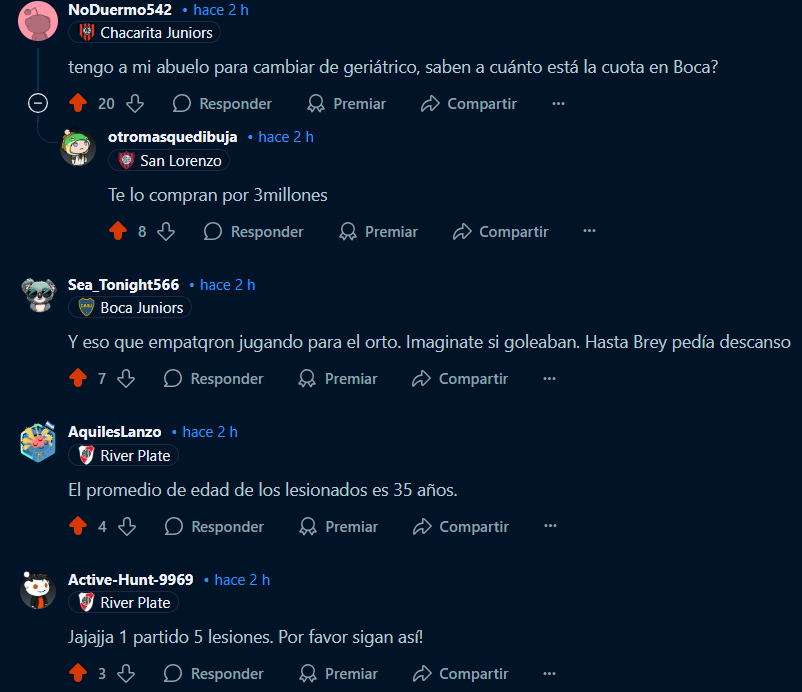This screenshot has height=692, width=802.
Task: Upvote otromasquedibuja's reply
Action: [118, 231]
